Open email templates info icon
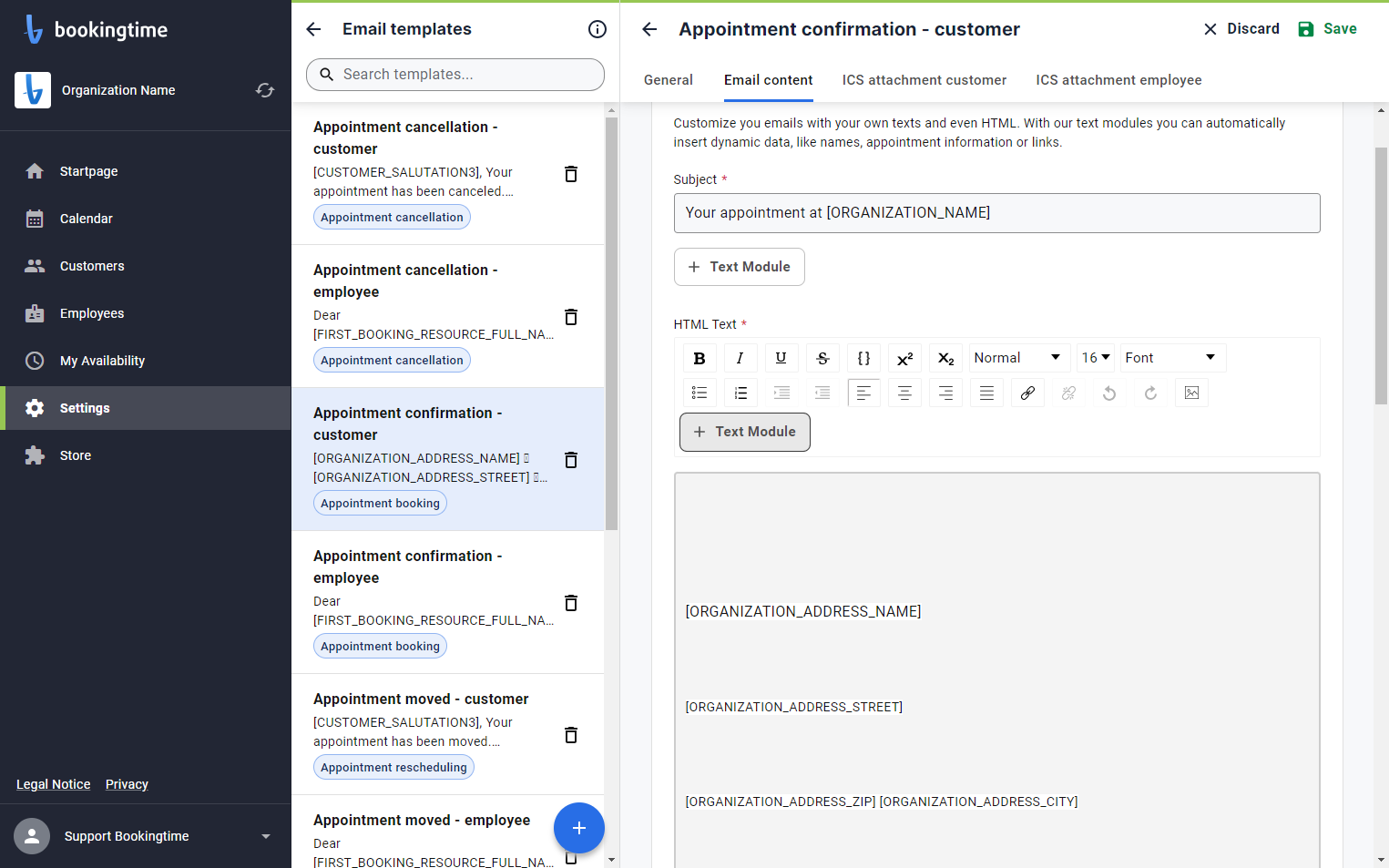Image resolution: width=1389 pixels, height=868 pixels. [597, 29]
